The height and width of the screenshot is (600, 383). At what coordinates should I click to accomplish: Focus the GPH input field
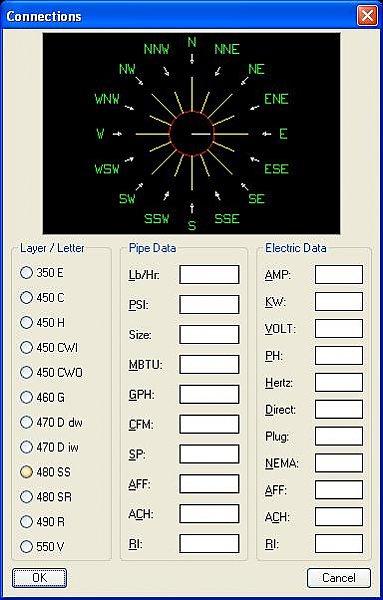point(209,394)
